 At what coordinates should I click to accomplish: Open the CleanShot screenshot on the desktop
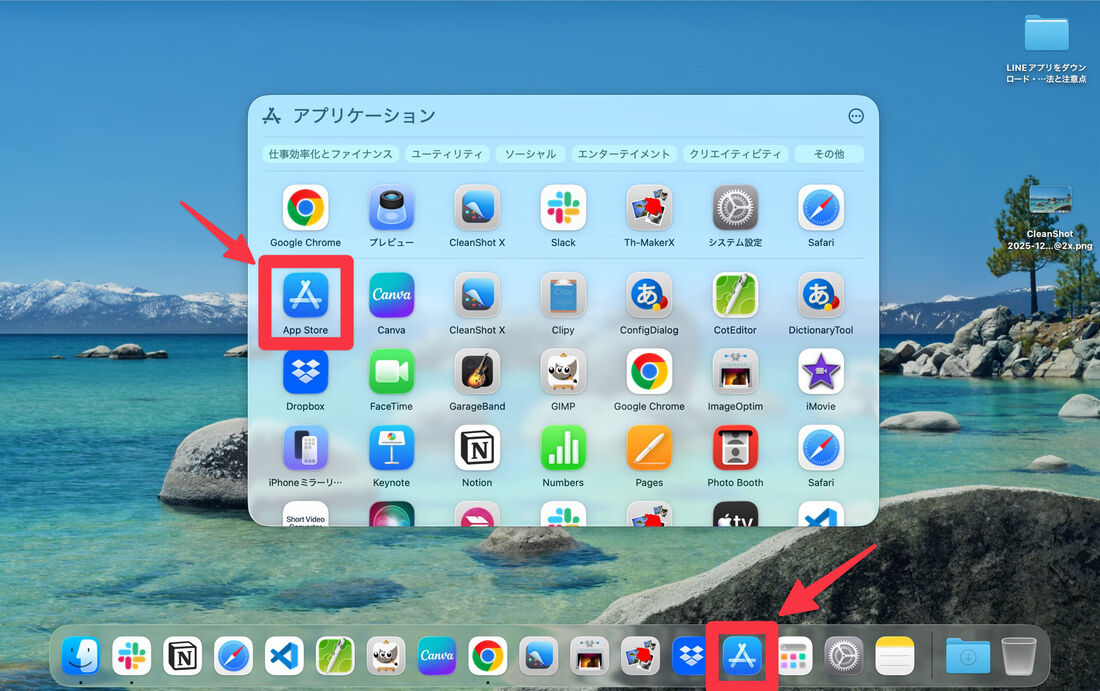1051,199
